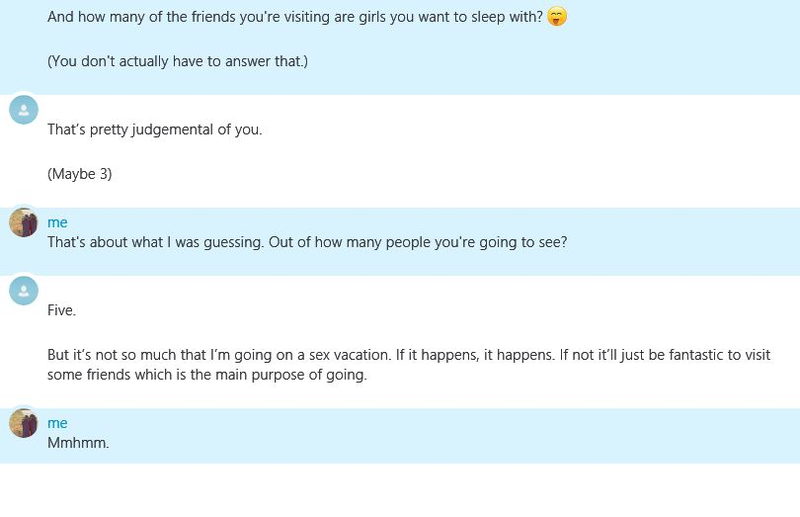Click the word "judgemental" in the reply
This screenshot has width=800, height=517.
[172, 130]
